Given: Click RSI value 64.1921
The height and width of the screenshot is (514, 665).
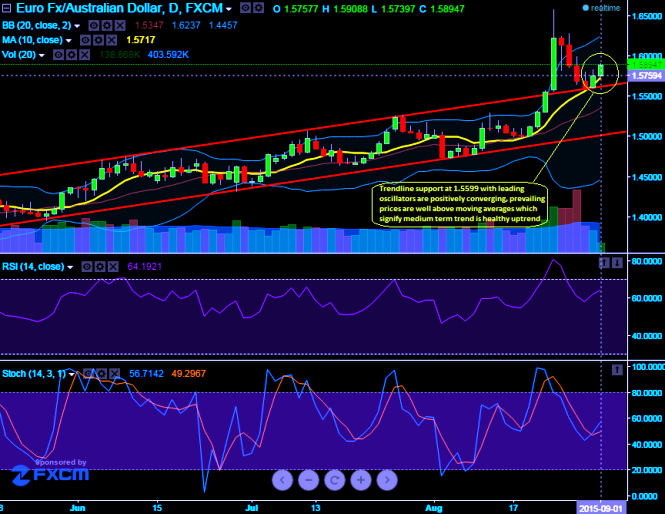Looking at the screenshot, I should click(x=145, y=267).
